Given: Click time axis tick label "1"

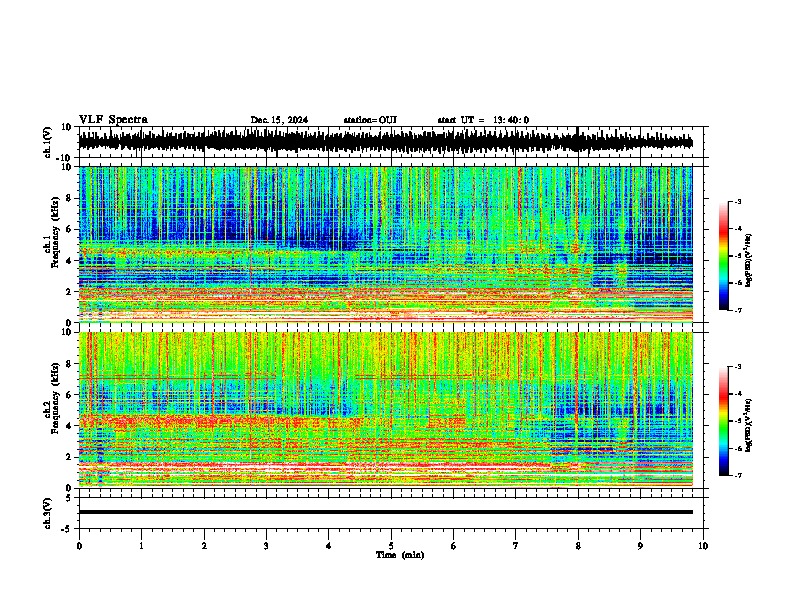Looking at the screenshot, I should (141, 546).
